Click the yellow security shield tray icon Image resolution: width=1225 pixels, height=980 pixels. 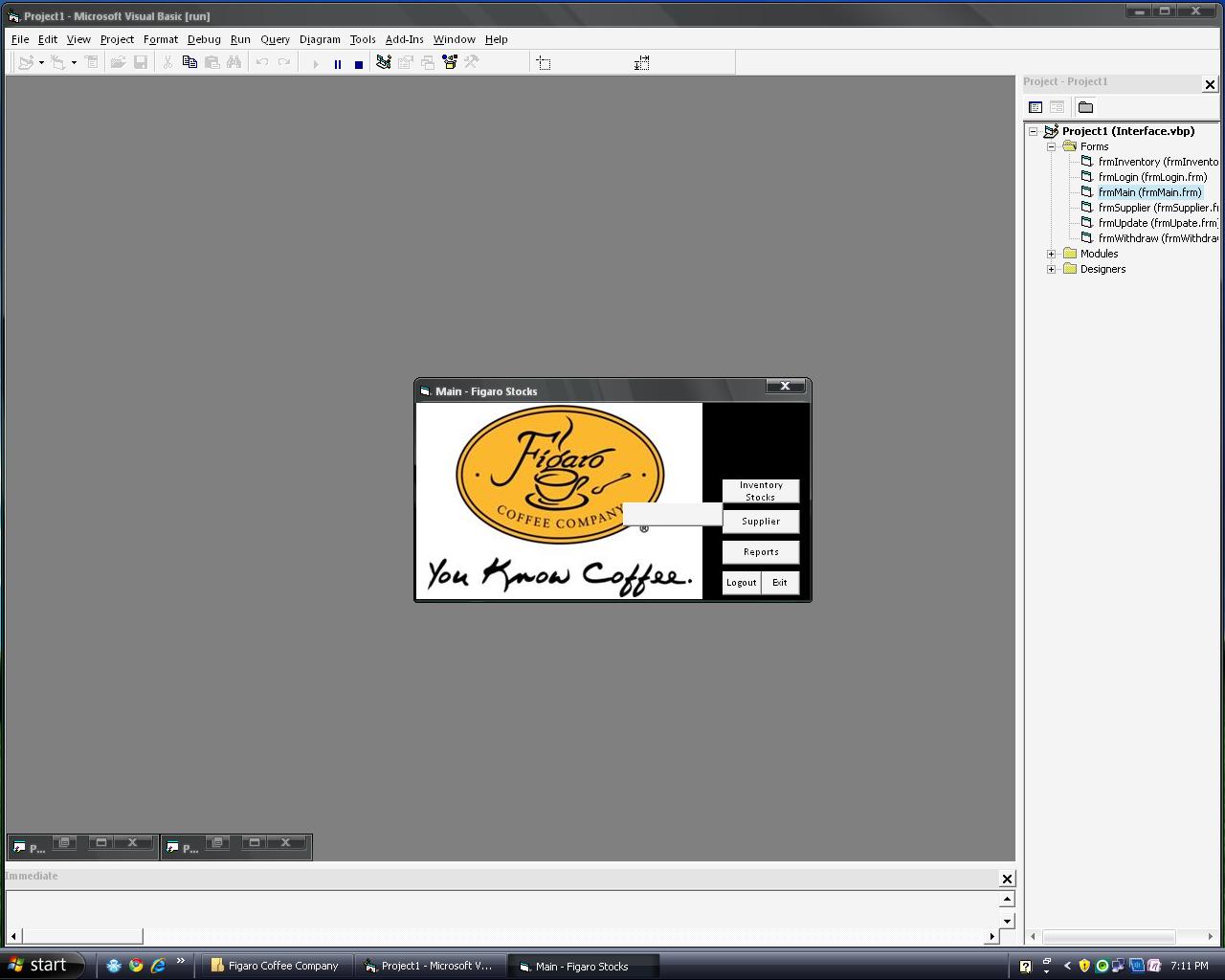pos(1084,966)
